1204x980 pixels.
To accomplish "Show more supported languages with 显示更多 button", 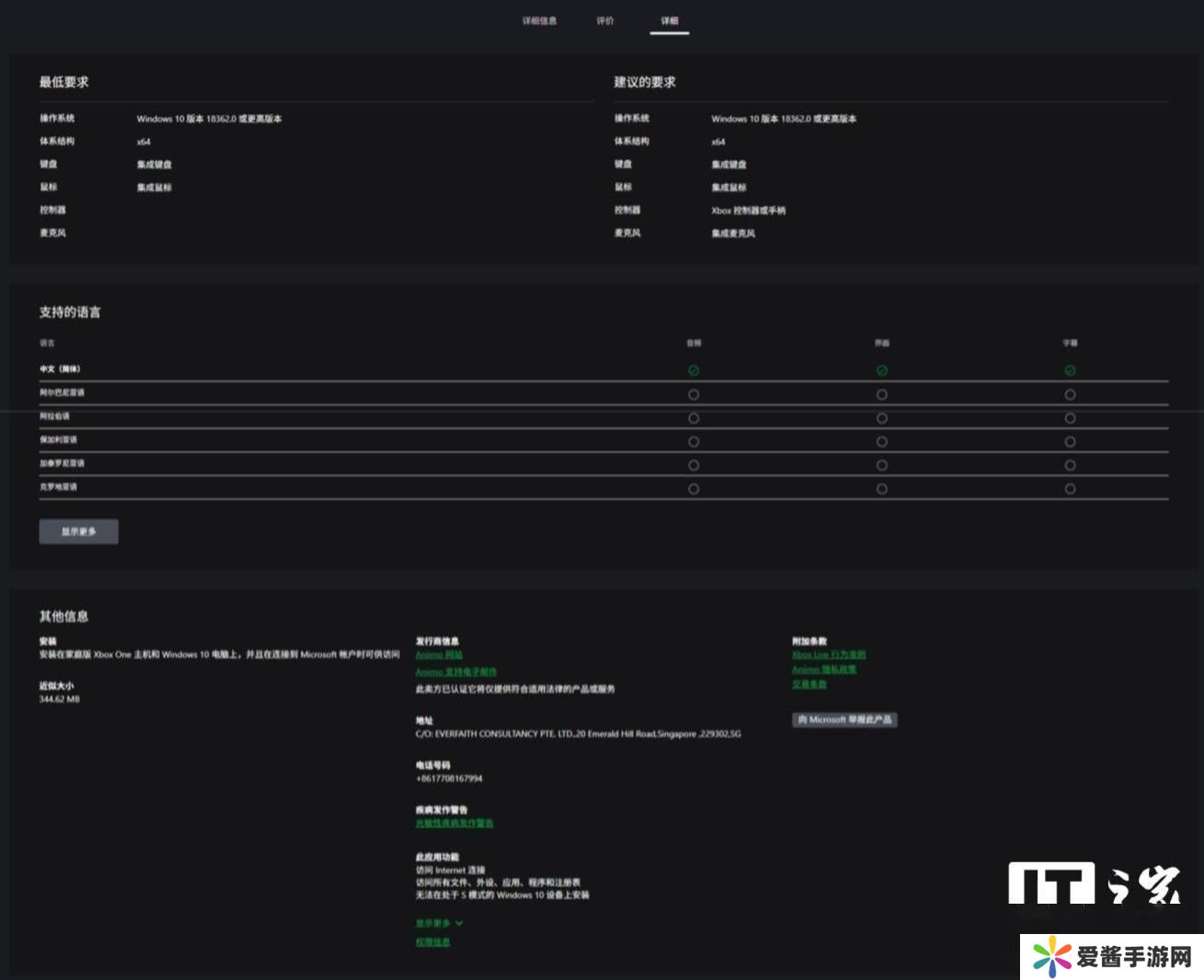I will (x=78, y=531).
